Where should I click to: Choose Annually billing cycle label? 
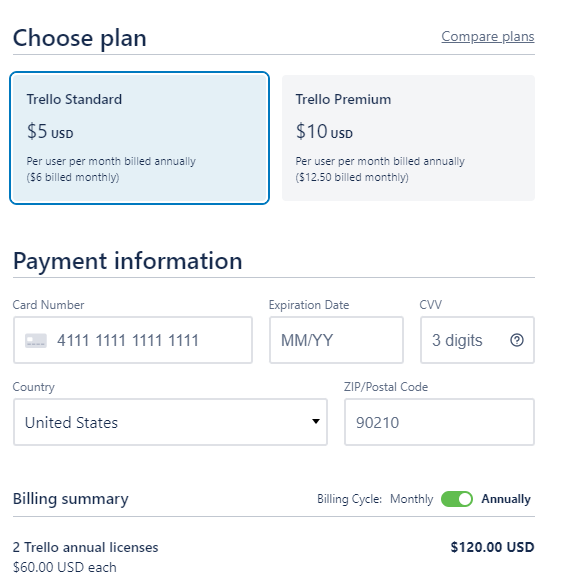[506, 499]
